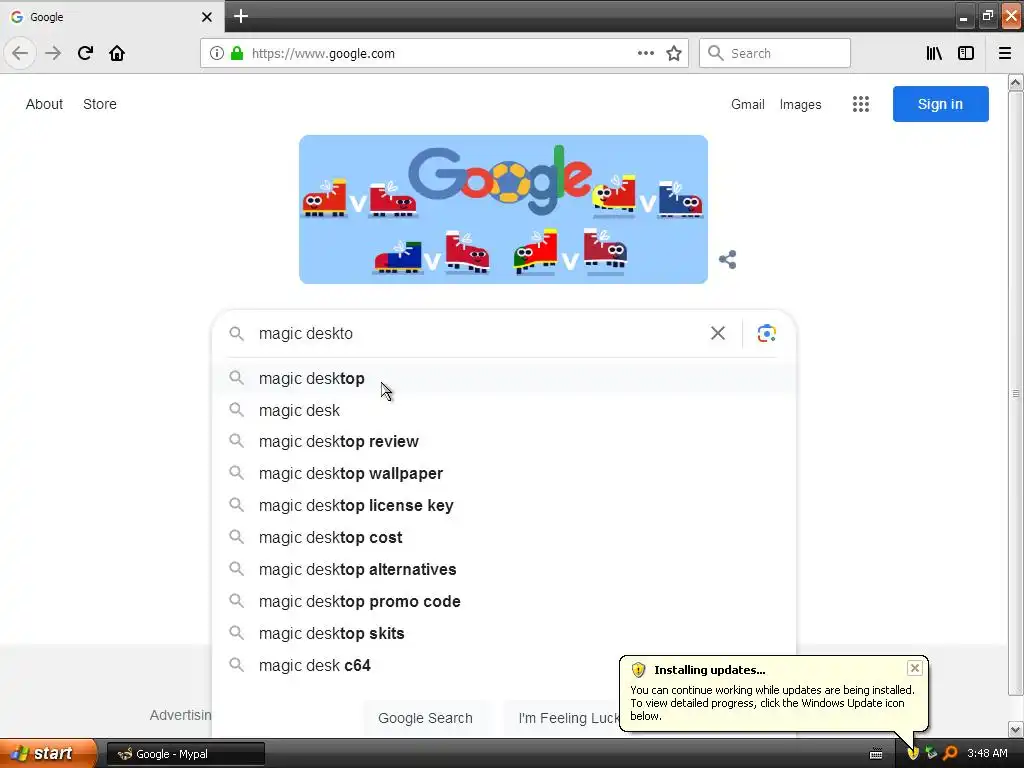
Task: Close the Google tab
Action: pyautogui.click(x=206, y=17)
